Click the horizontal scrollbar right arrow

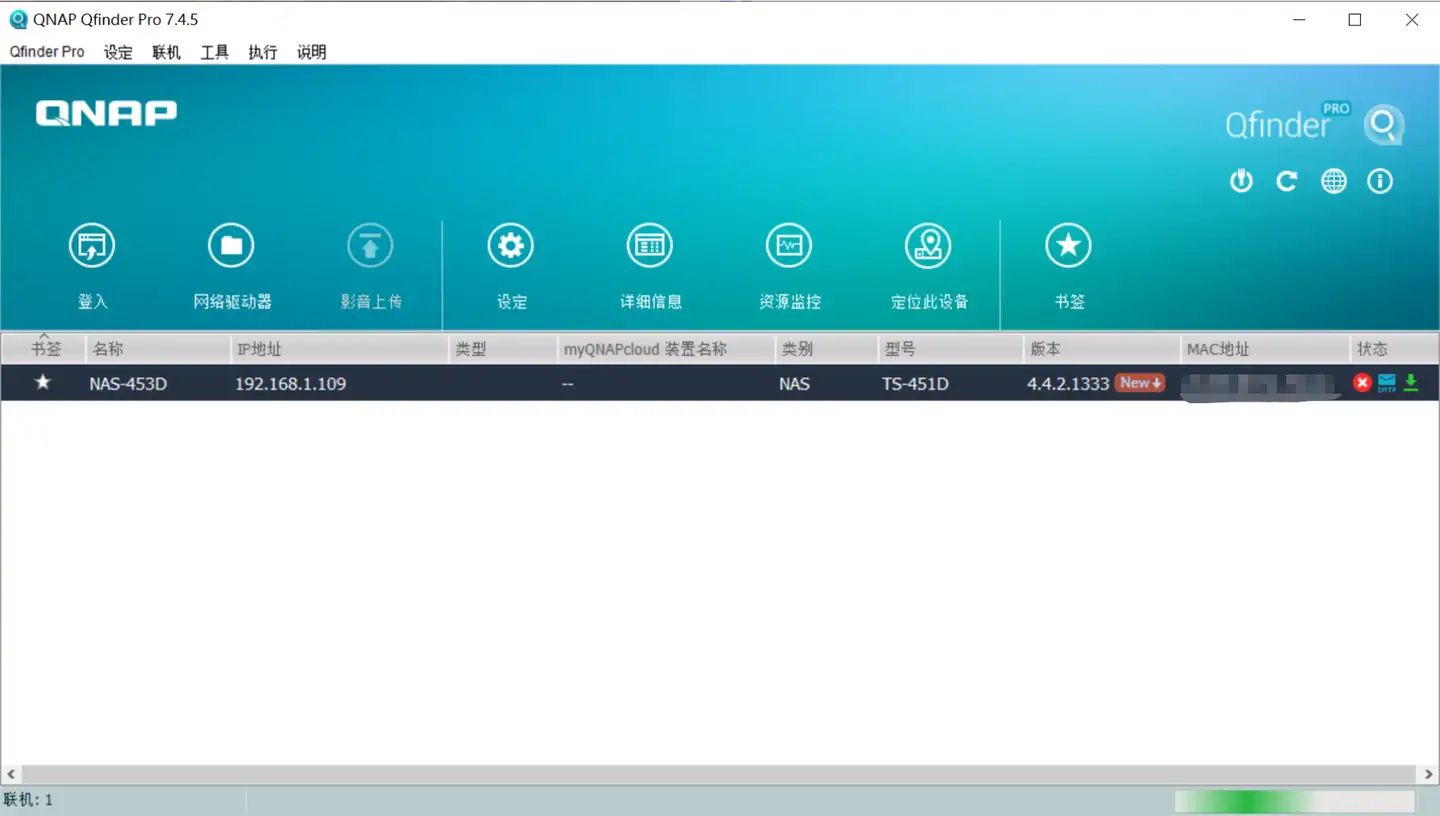click(1428, 774)
